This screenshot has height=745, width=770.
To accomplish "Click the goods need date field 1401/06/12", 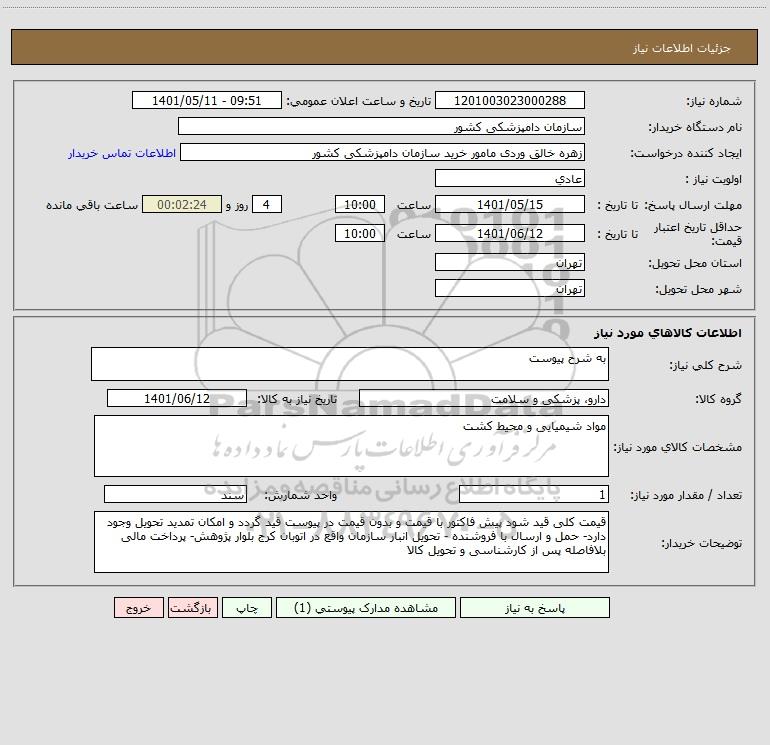I will 177,398.
